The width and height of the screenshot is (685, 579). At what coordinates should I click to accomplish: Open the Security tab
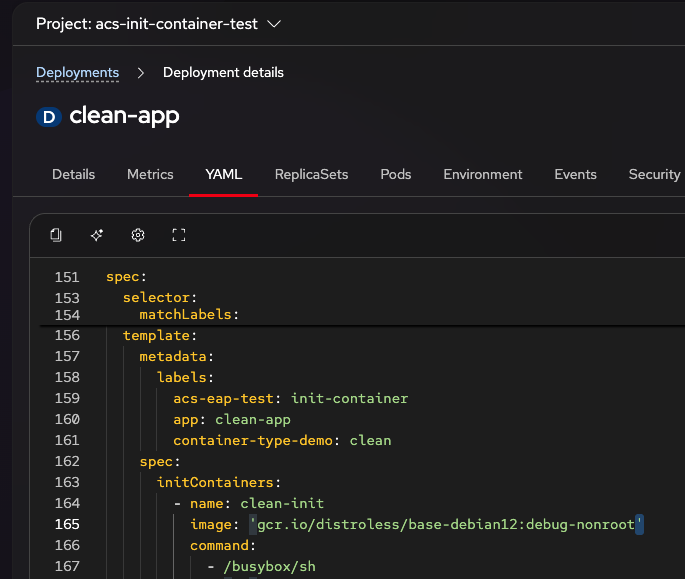pos(654,174)
